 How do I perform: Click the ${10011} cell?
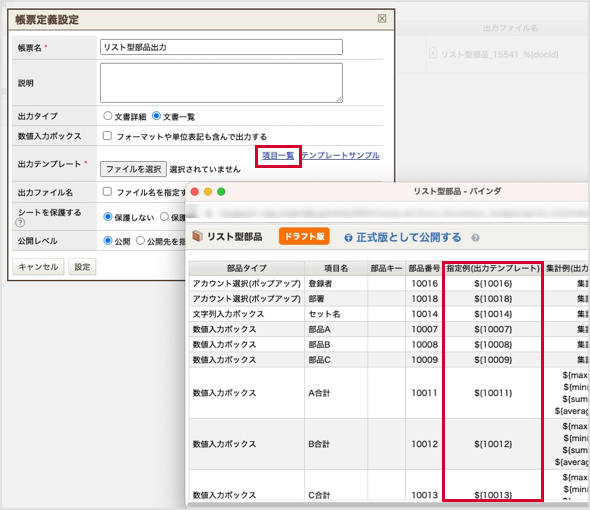click(x=493, y=393)
